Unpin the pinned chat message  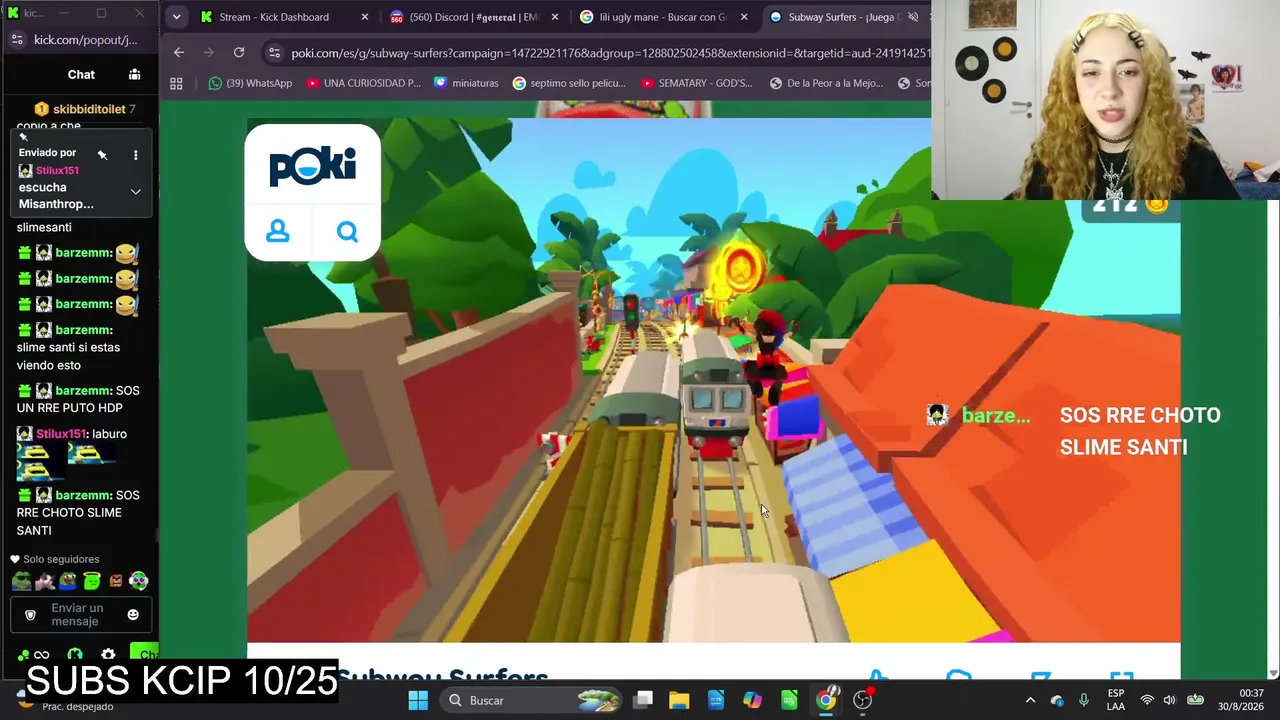point(102,155)
